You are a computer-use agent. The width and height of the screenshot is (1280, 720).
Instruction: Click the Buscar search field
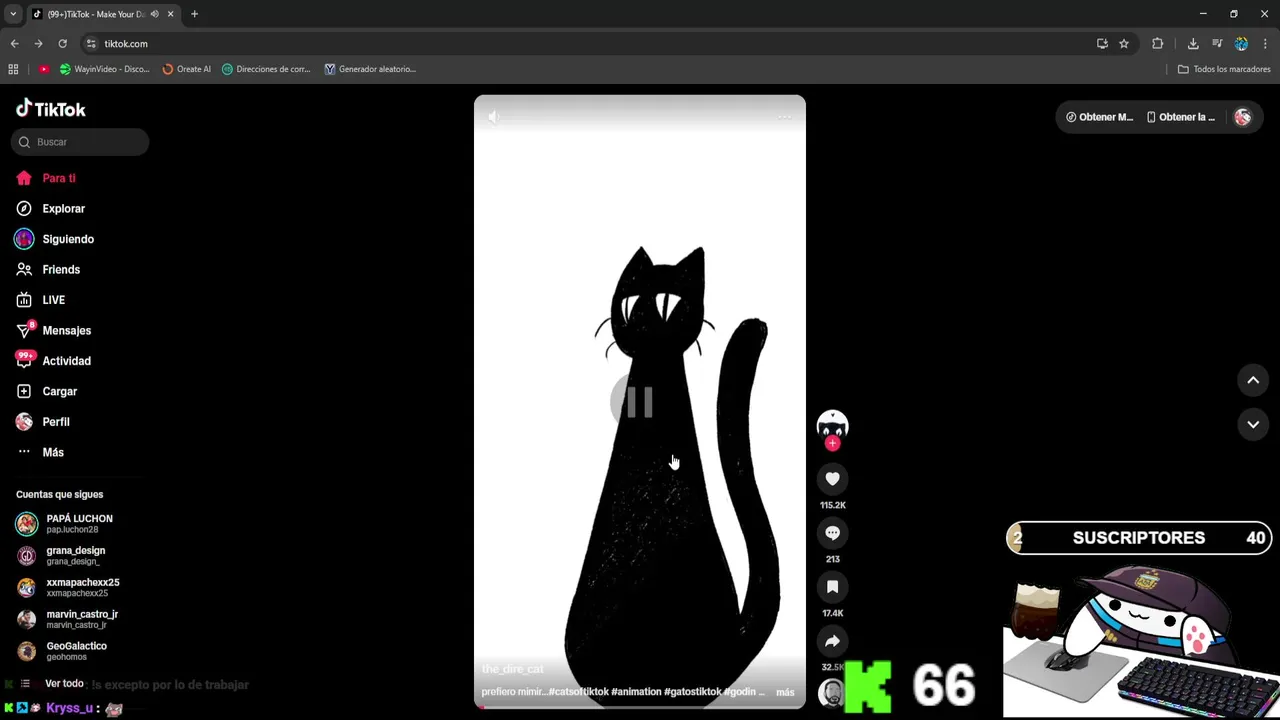80,142
